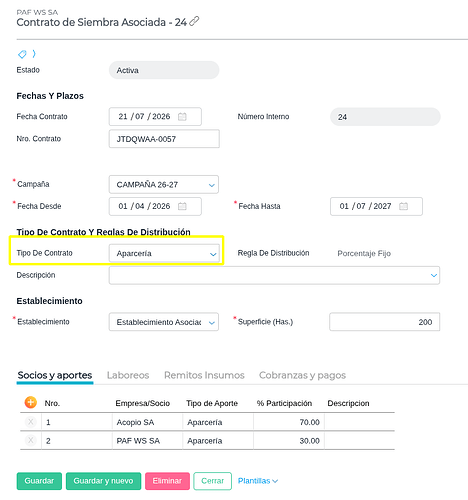This screenshot has height=500, width=468.
Task: Open the calendar picker for Fecha Desde
Action: (x=182, y=206)
